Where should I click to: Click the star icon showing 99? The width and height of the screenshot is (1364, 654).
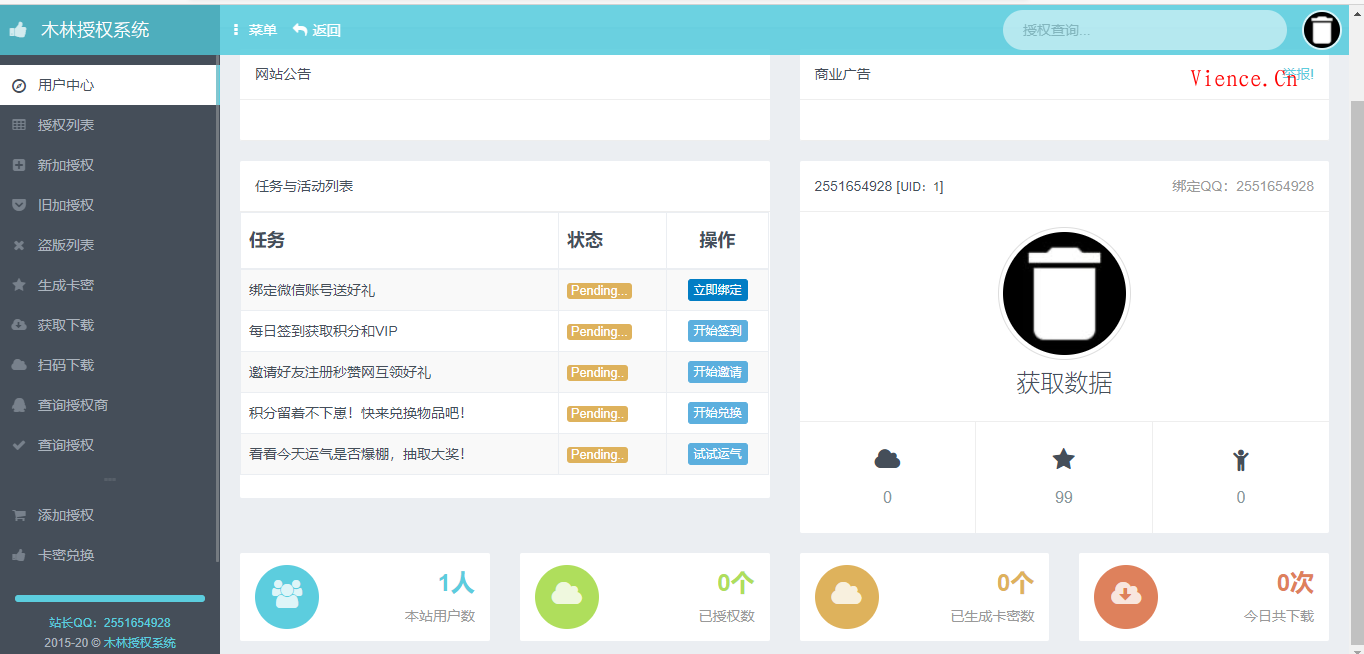(1063, 459)
